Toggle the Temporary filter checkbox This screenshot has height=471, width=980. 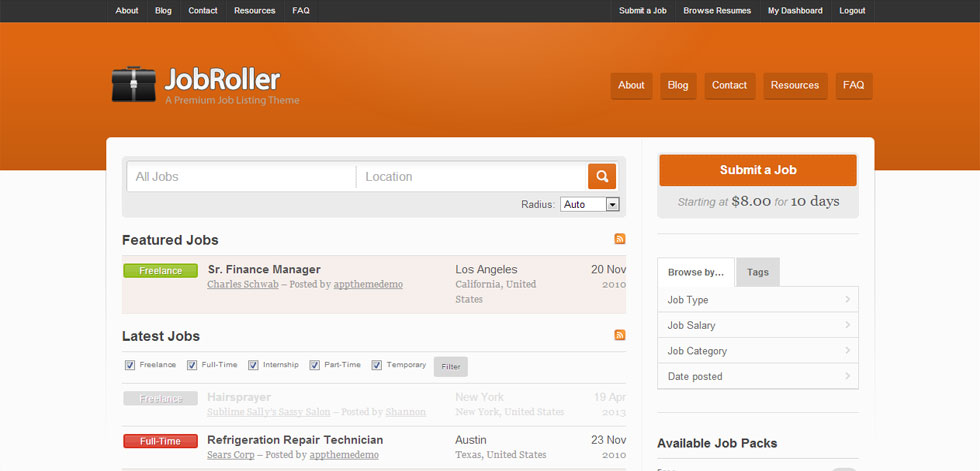point(377,365)
